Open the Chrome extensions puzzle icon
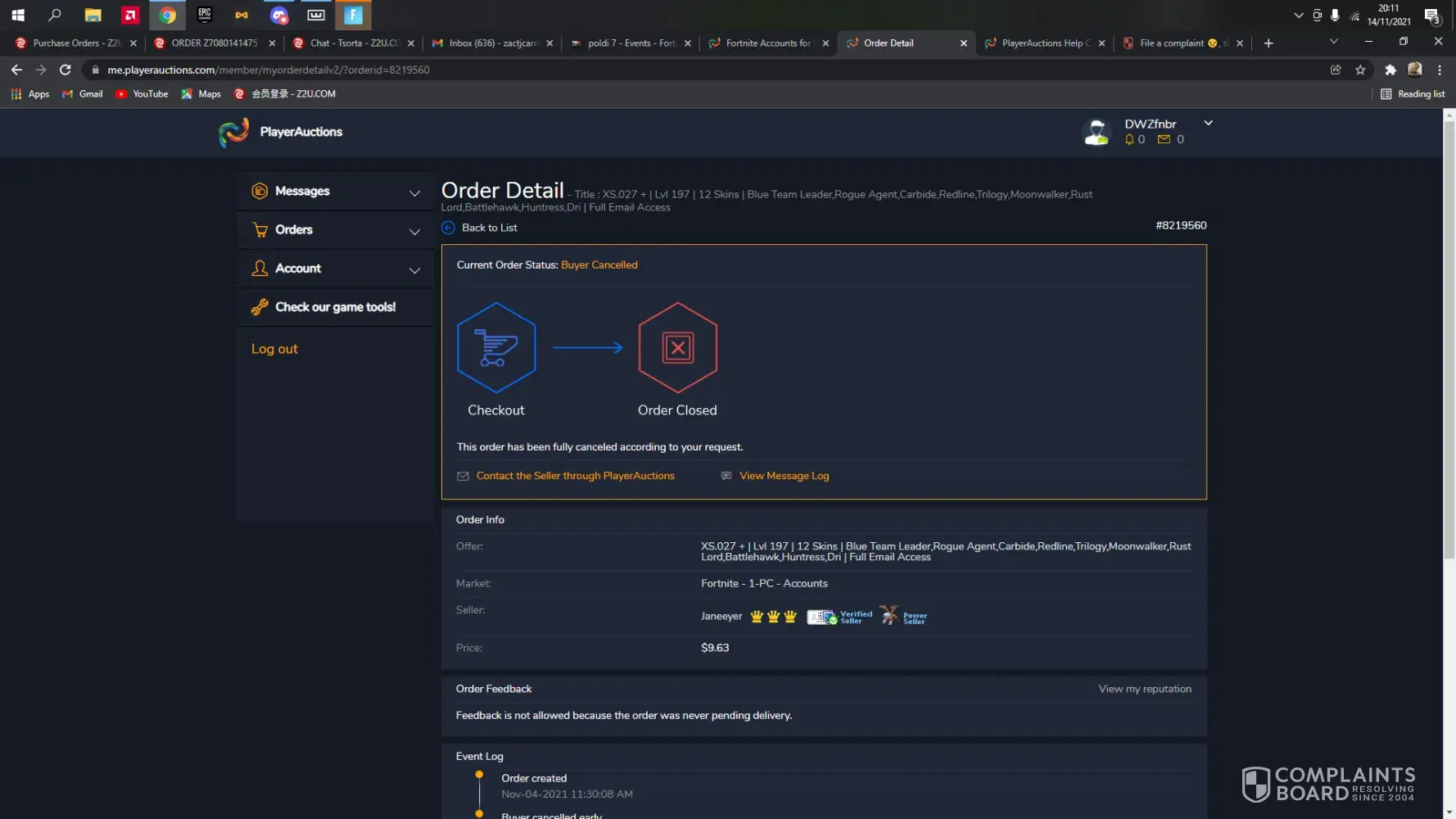Image resolution: width=1456 pixels, height=819 pixels. coord(1390,70)
